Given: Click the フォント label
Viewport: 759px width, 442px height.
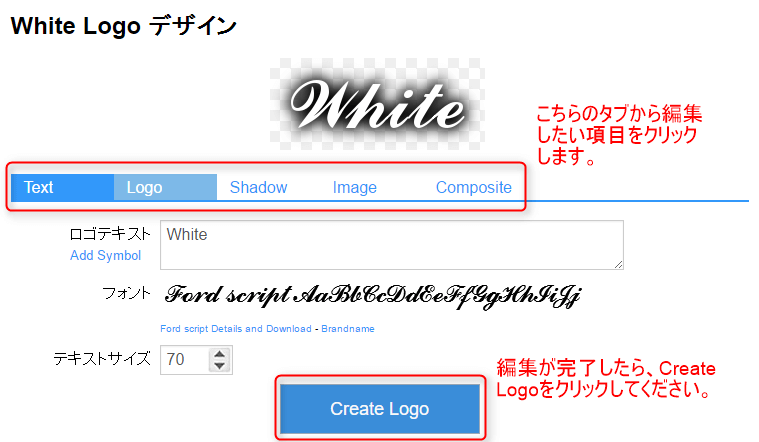Looking at the screenshot, I should [126, 293].
